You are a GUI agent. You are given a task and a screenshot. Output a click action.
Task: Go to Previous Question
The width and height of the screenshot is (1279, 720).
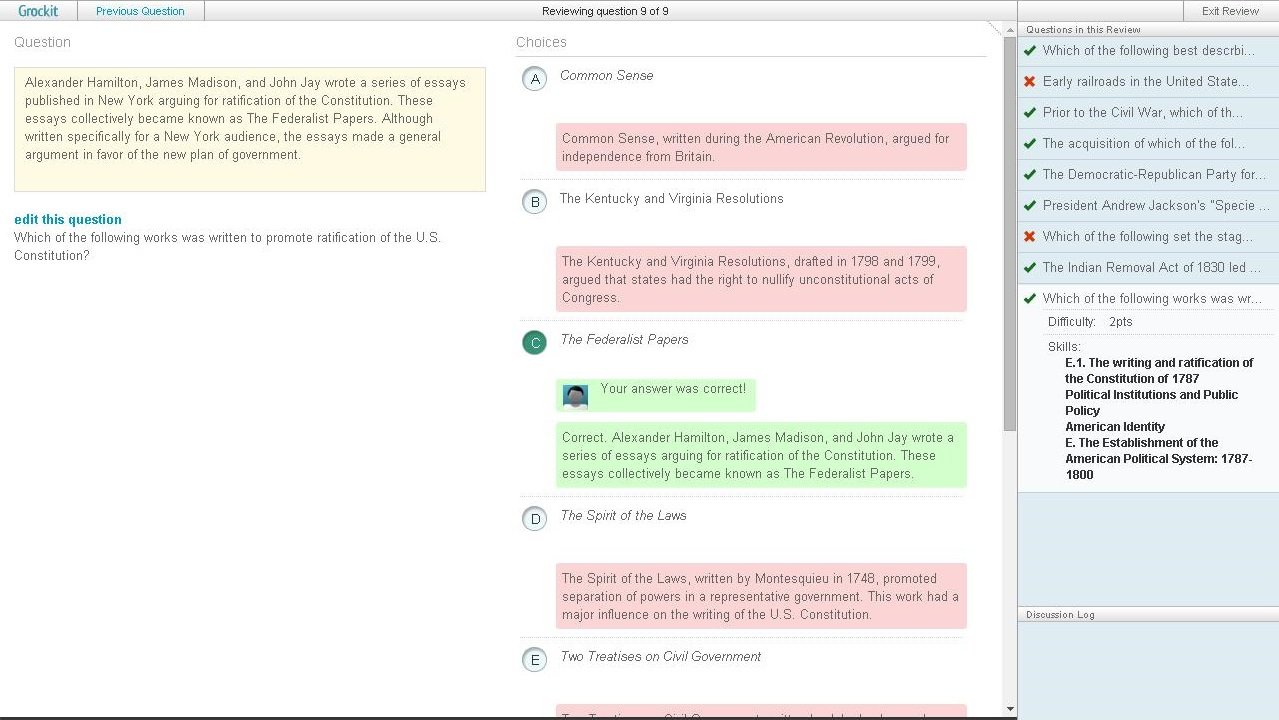140,11
